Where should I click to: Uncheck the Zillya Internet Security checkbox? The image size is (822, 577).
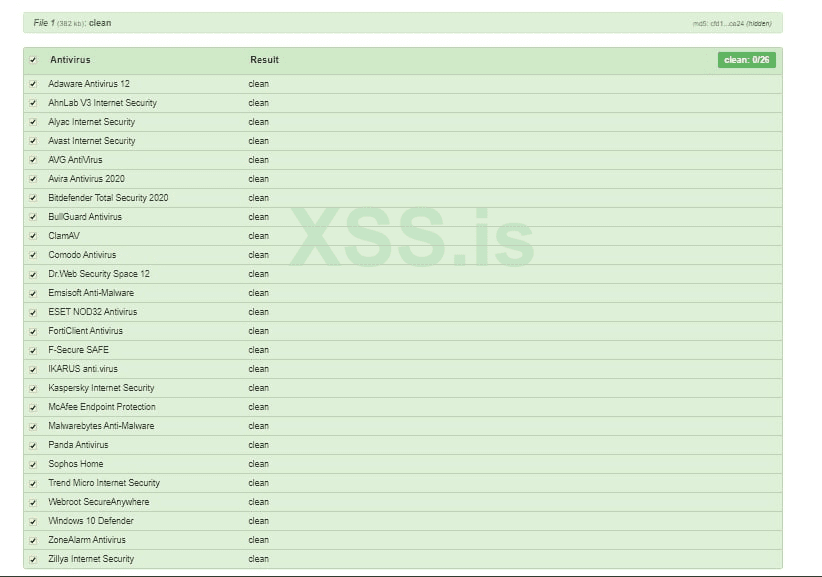pos(33,559)
